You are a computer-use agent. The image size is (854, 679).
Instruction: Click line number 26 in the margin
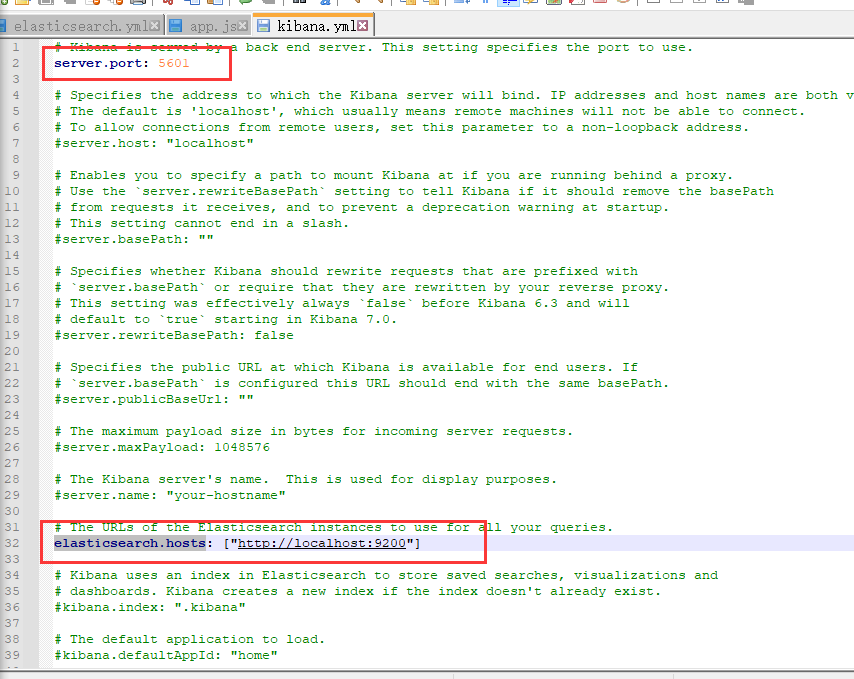point(12,447)
